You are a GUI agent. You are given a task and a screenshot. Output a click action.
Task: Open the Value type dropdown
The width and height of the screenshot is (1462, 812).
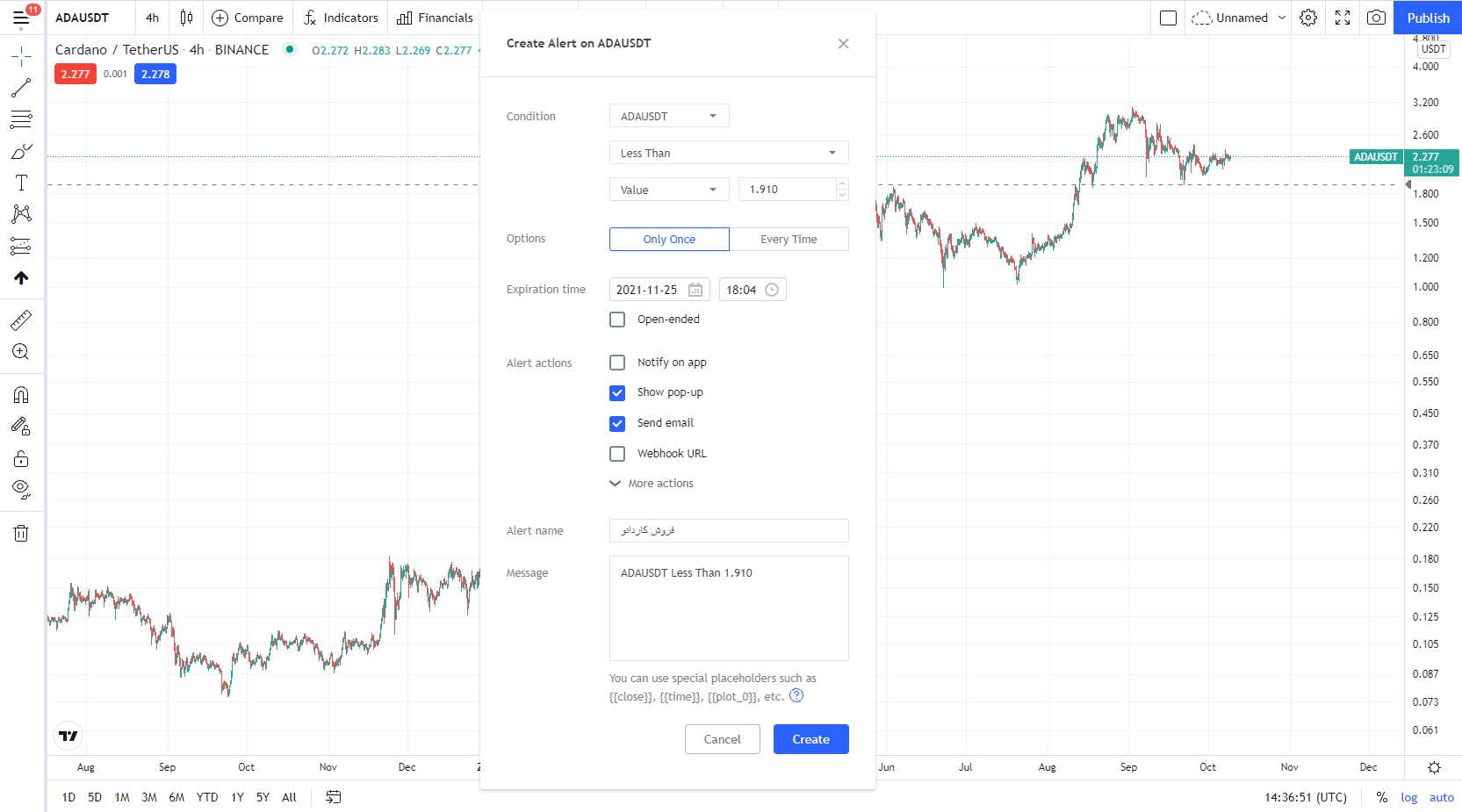tap(669, 190)
